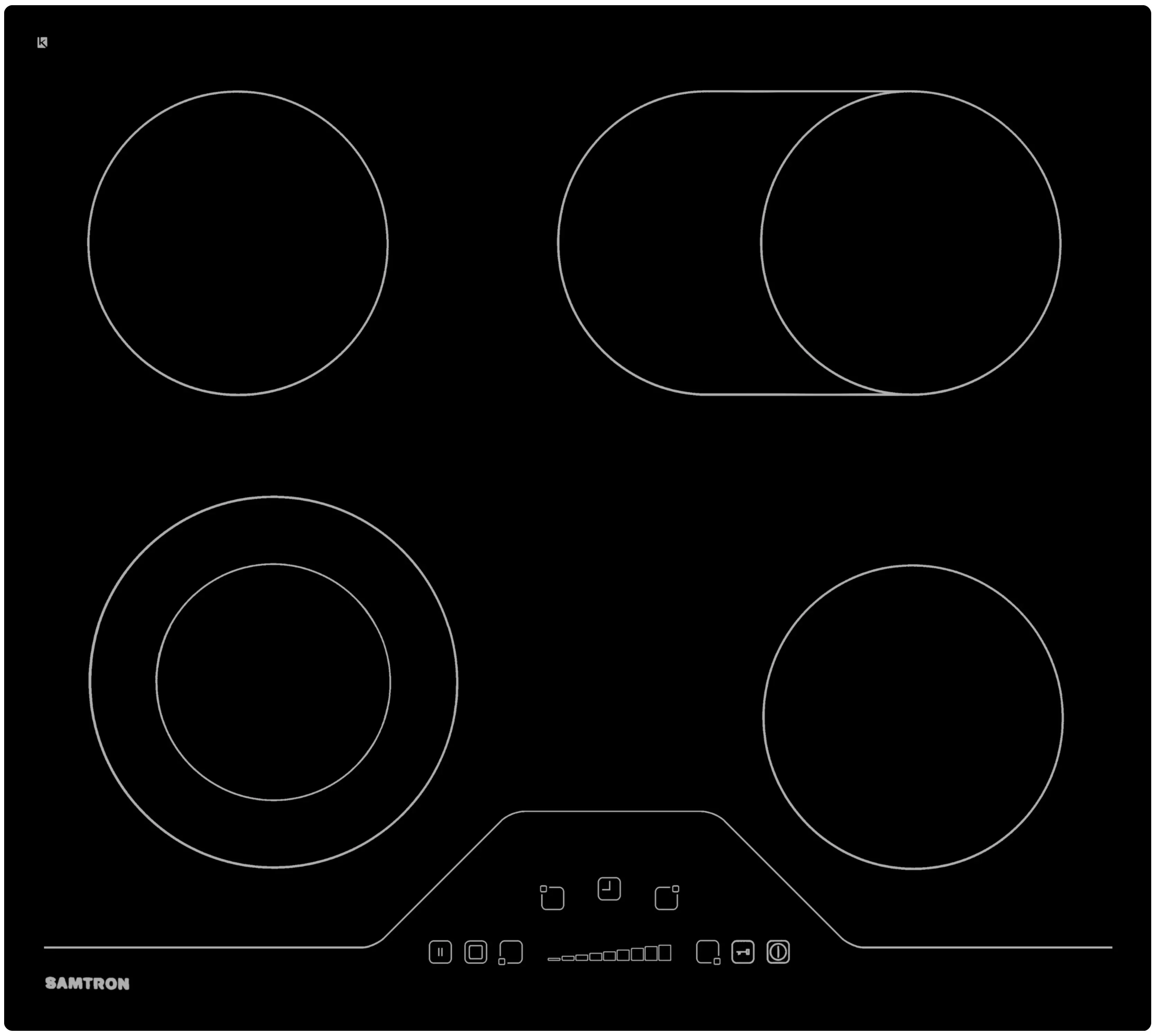The height and width of the screenshot is (1036, 1155).
Task: Select the front-right cooking zone button
Action: pyautogui.click(x=708, y=952)
